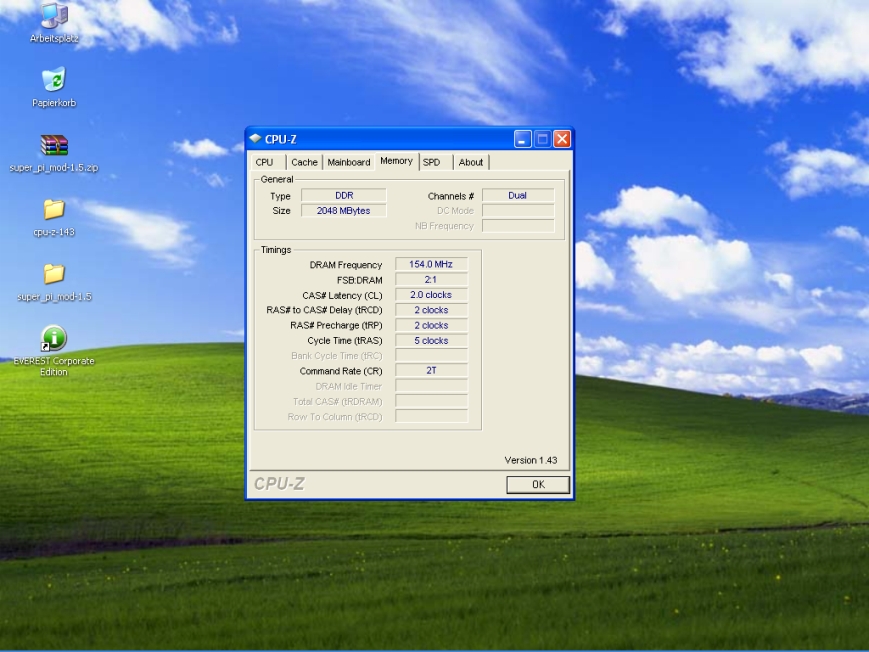Open the Mainboard tab
The width and height of the screenshot is (869, 652).
[349, 162]
